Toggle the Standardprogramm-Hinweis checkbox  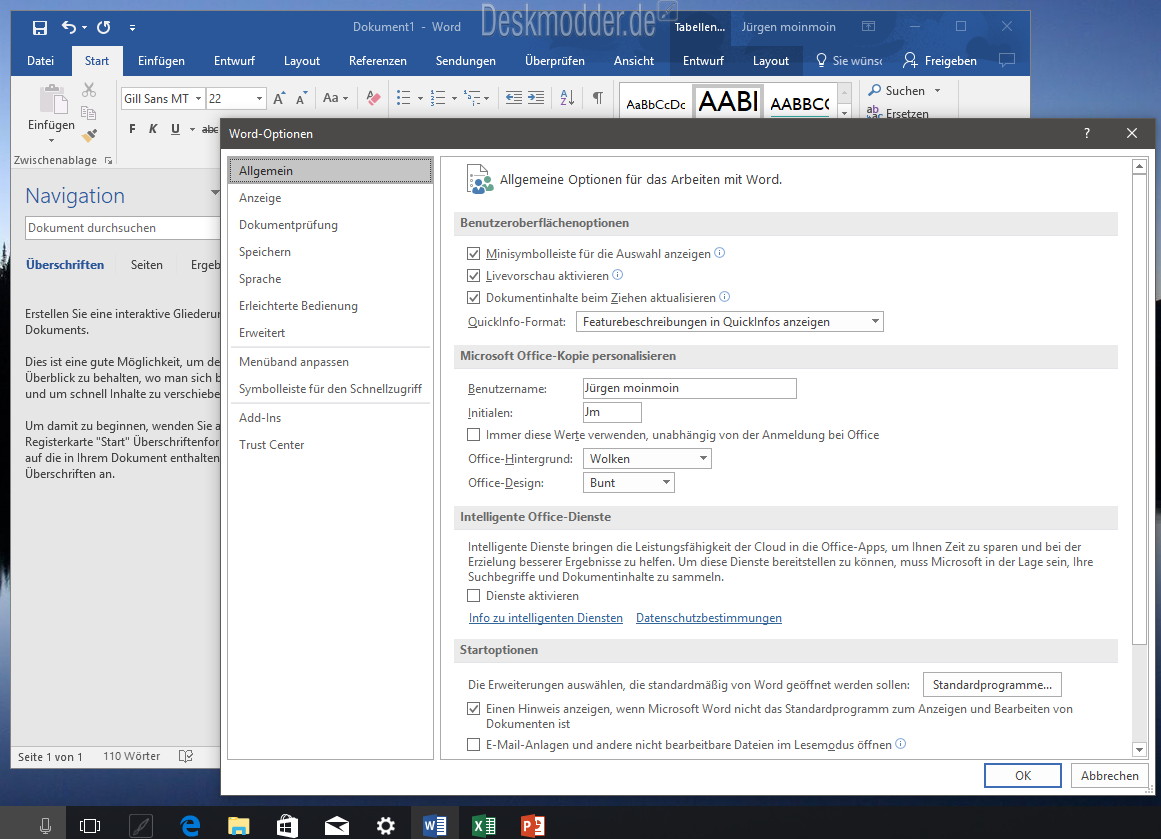[474, 709]
